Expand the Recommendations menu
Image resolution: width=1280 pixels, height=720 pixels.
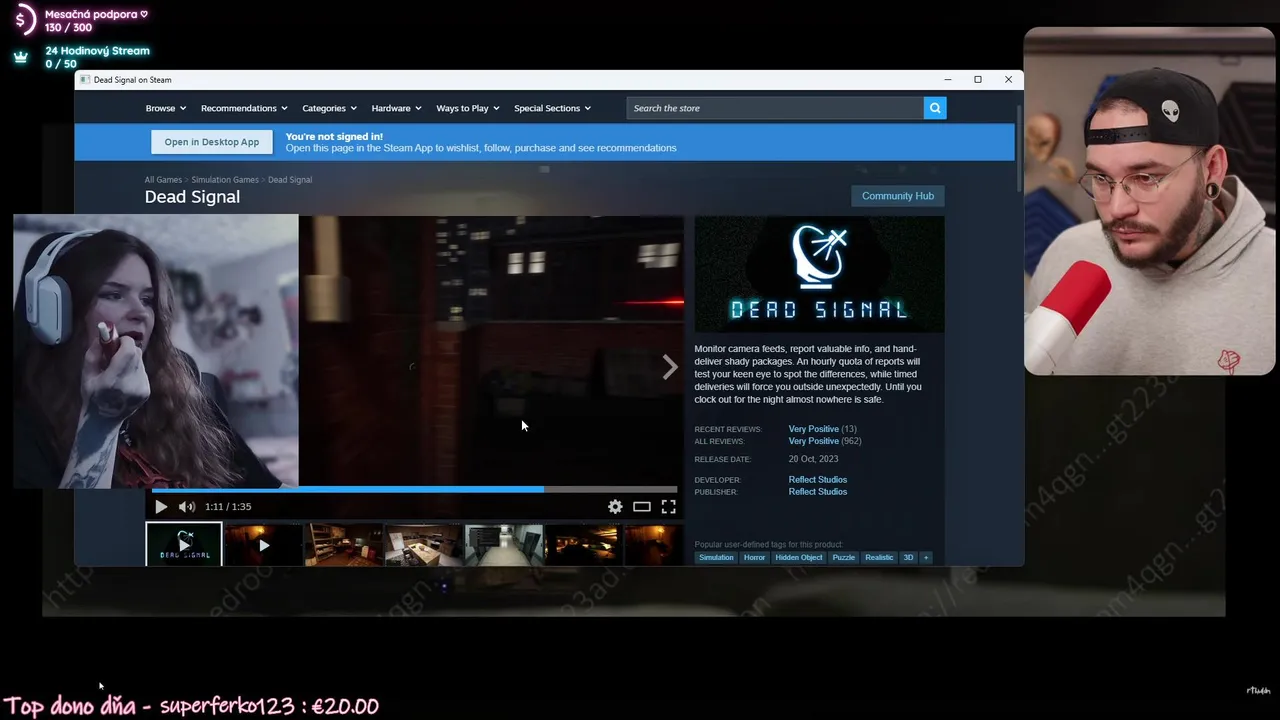point(244,108)
